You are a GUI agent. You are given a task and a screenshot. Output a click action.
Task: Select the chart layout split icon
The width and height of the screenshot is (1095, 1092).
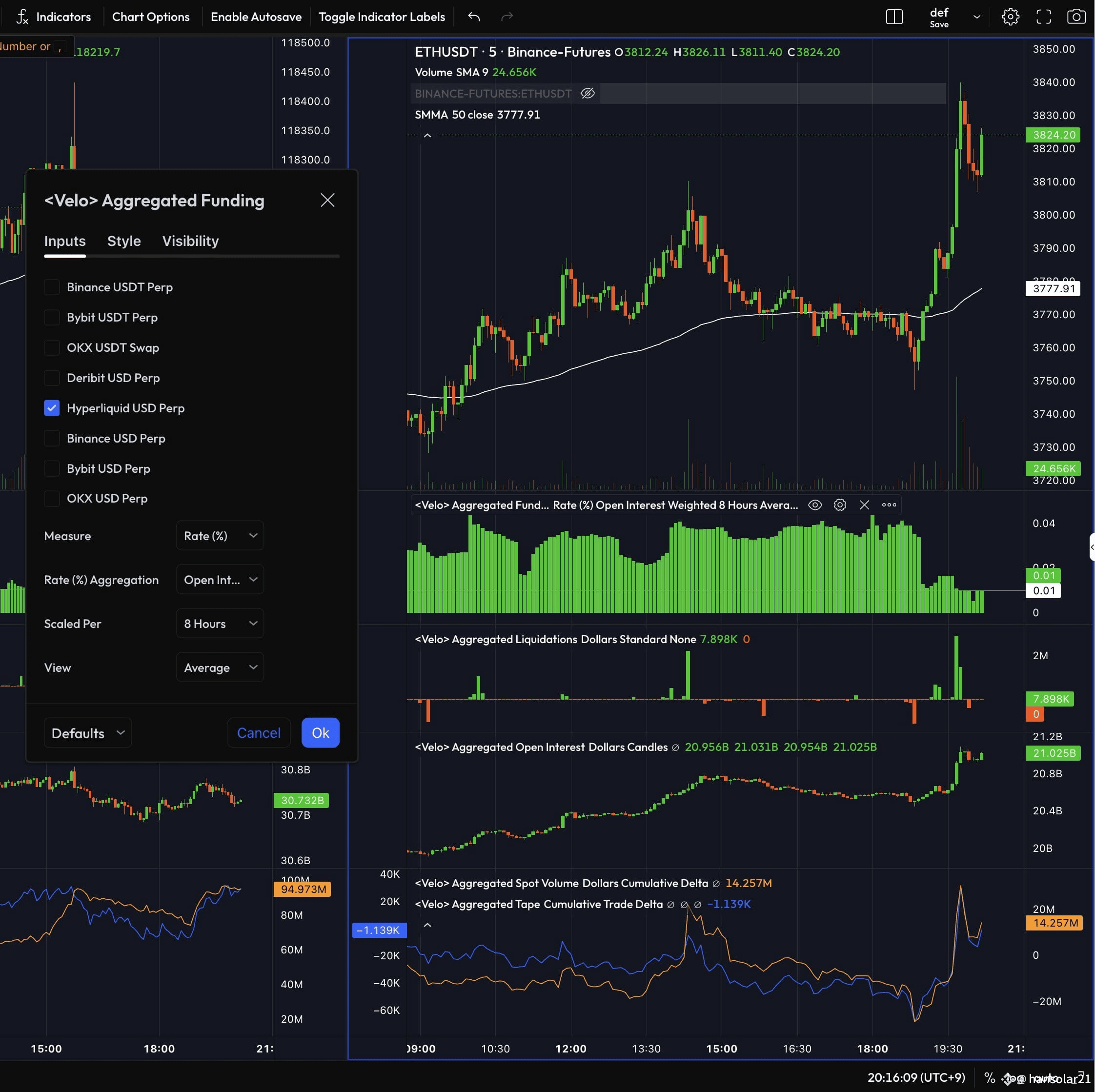[894, 17]
